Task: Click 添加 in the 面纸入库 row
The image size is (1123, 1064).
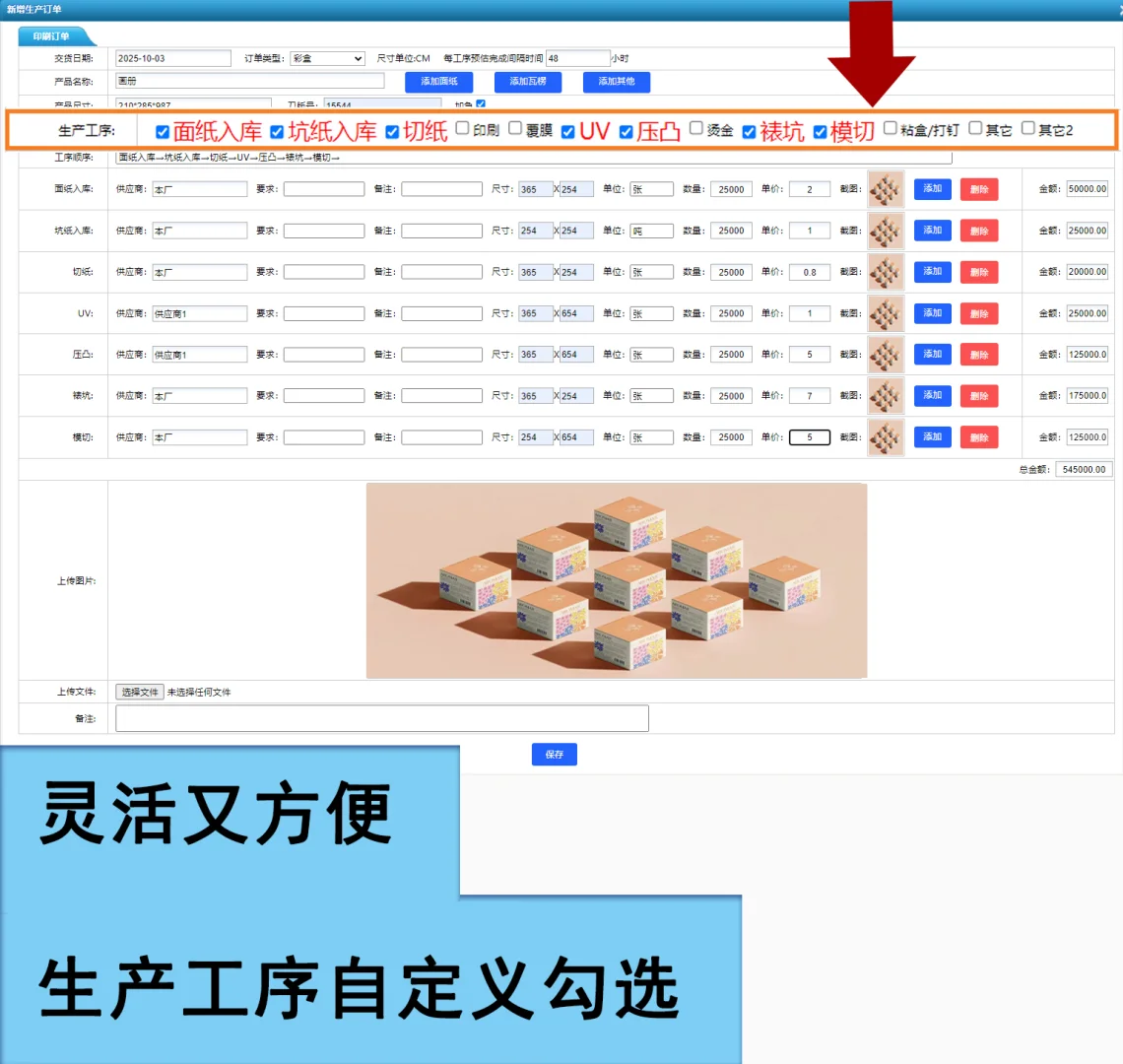Action: 932,189
